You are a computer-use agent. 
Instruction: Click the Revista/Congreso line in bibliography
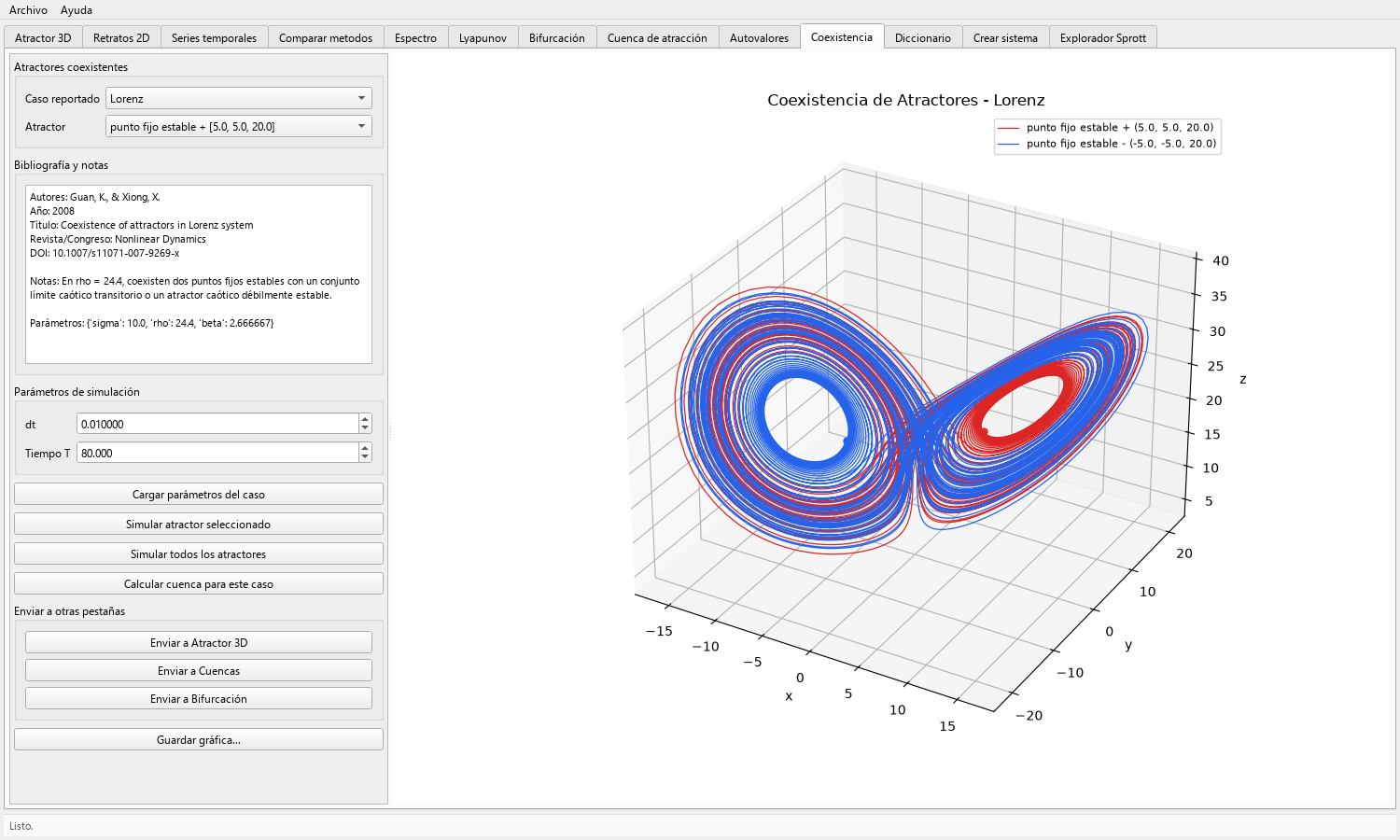(118, 239)
